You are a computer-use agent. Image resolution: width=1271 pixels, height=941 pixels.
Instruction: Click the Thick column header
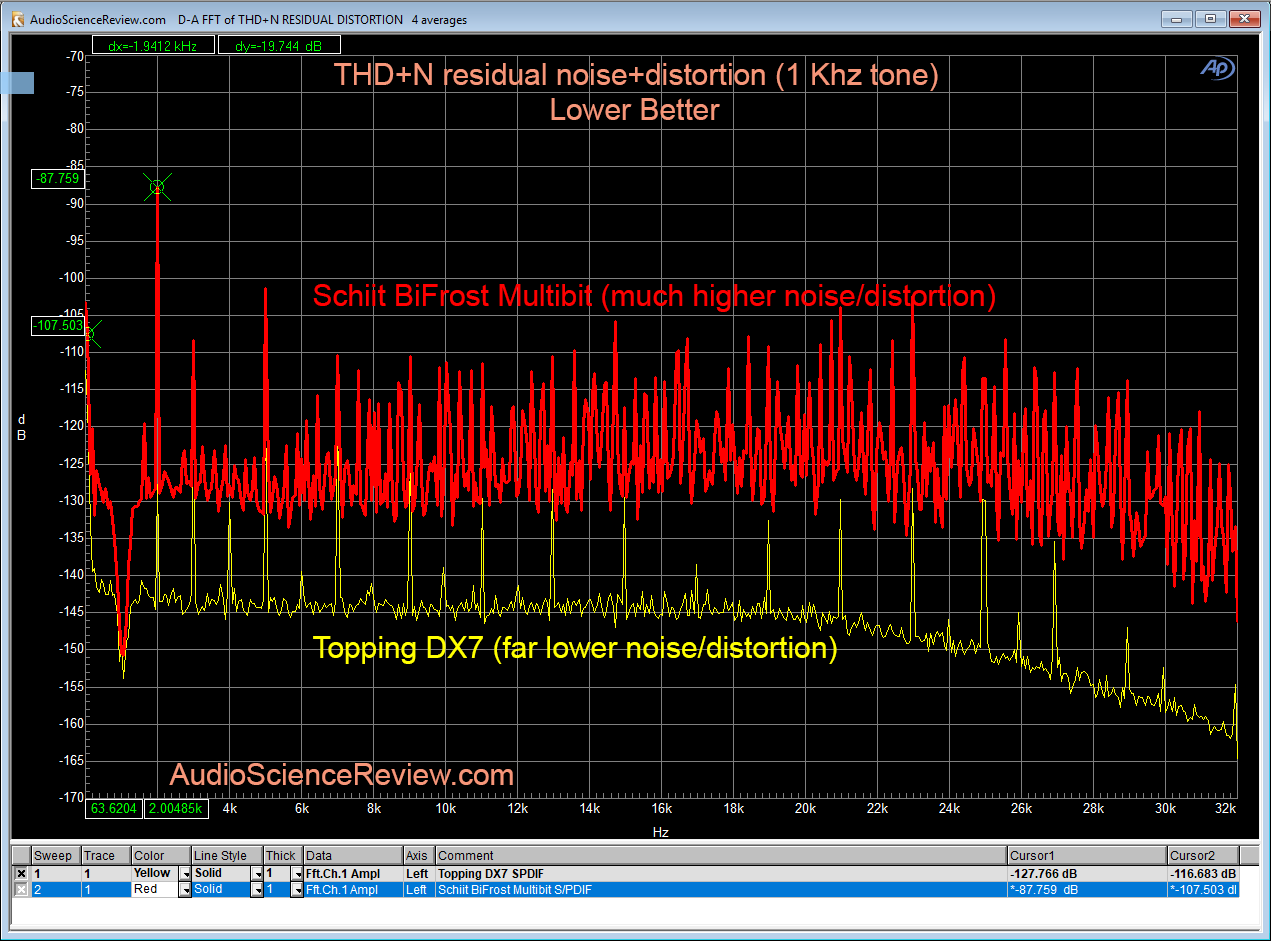tap(283, 856)
